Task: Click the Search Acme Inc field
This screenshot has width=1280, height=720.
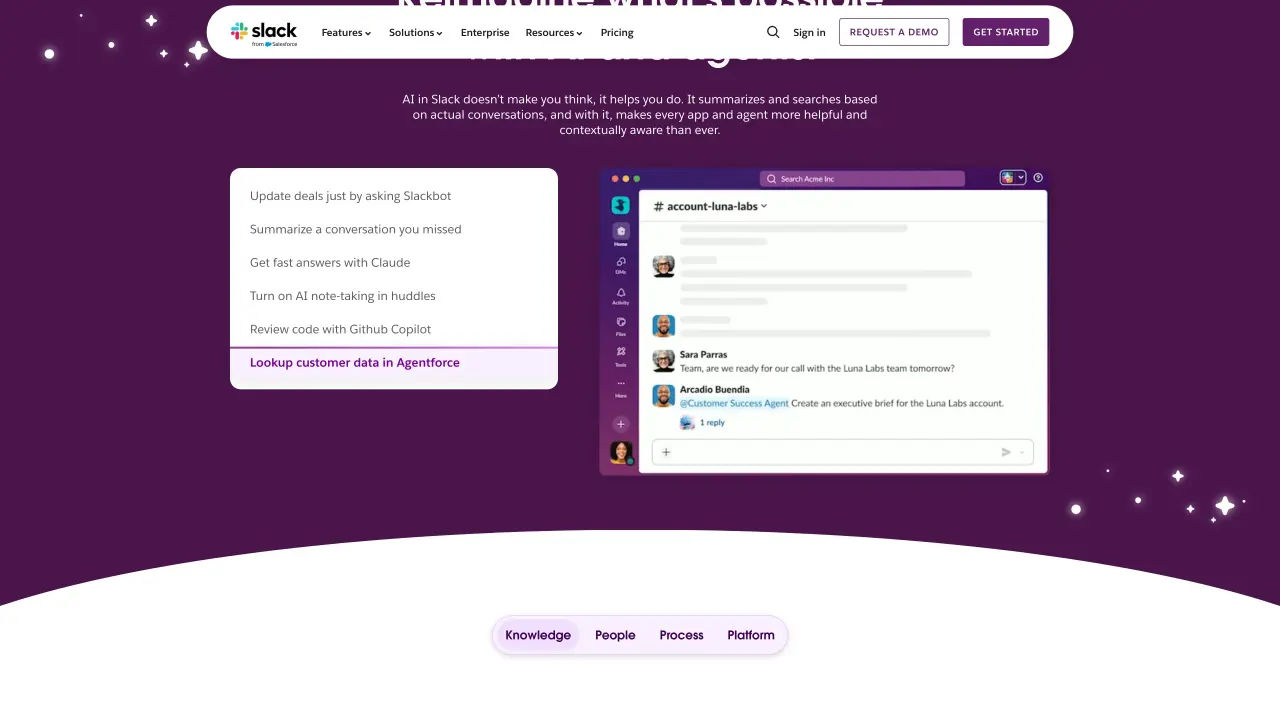Action: tap(862, 179)
